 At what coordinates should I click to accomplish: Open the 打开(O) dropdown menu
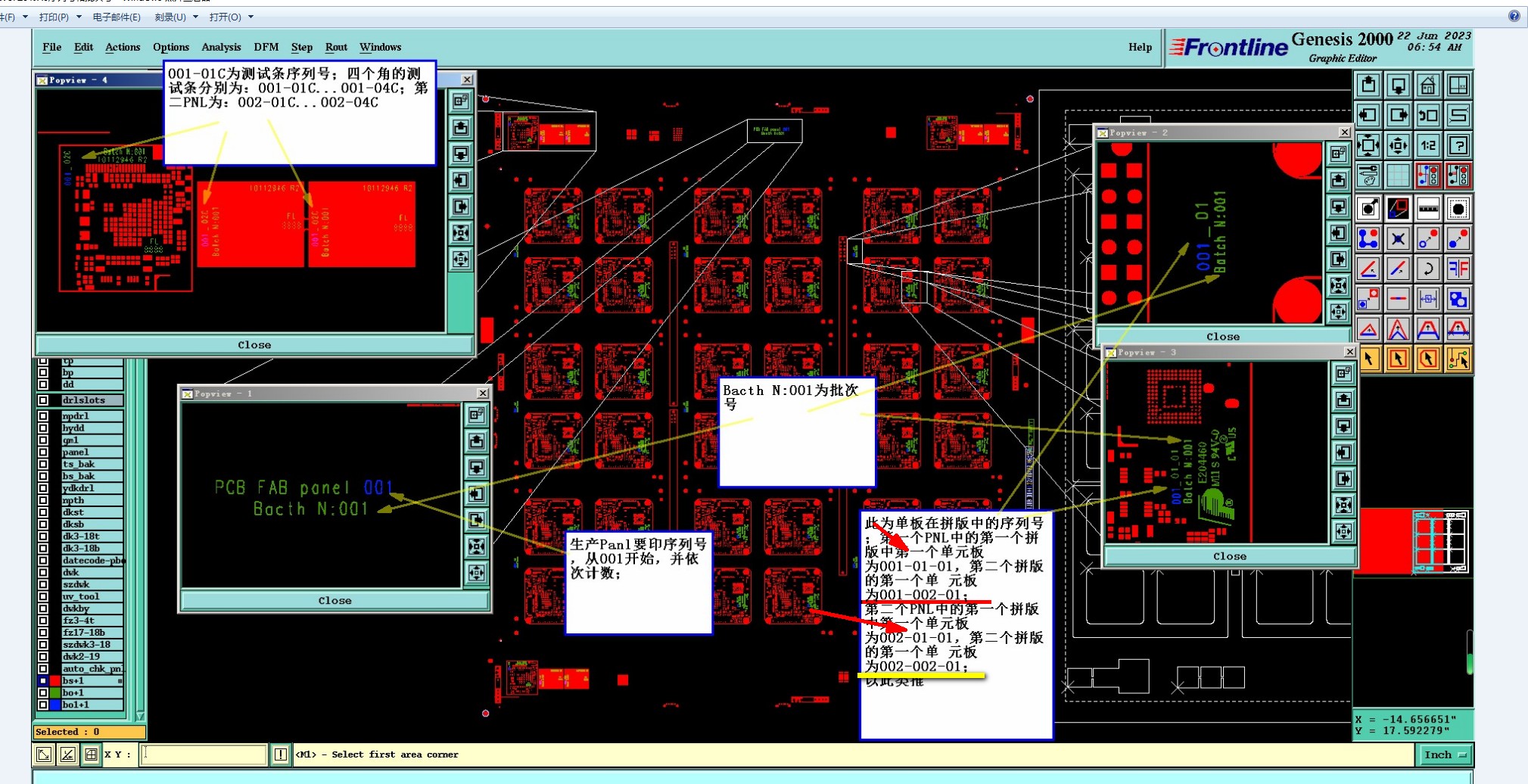click(x=231, y=17)
